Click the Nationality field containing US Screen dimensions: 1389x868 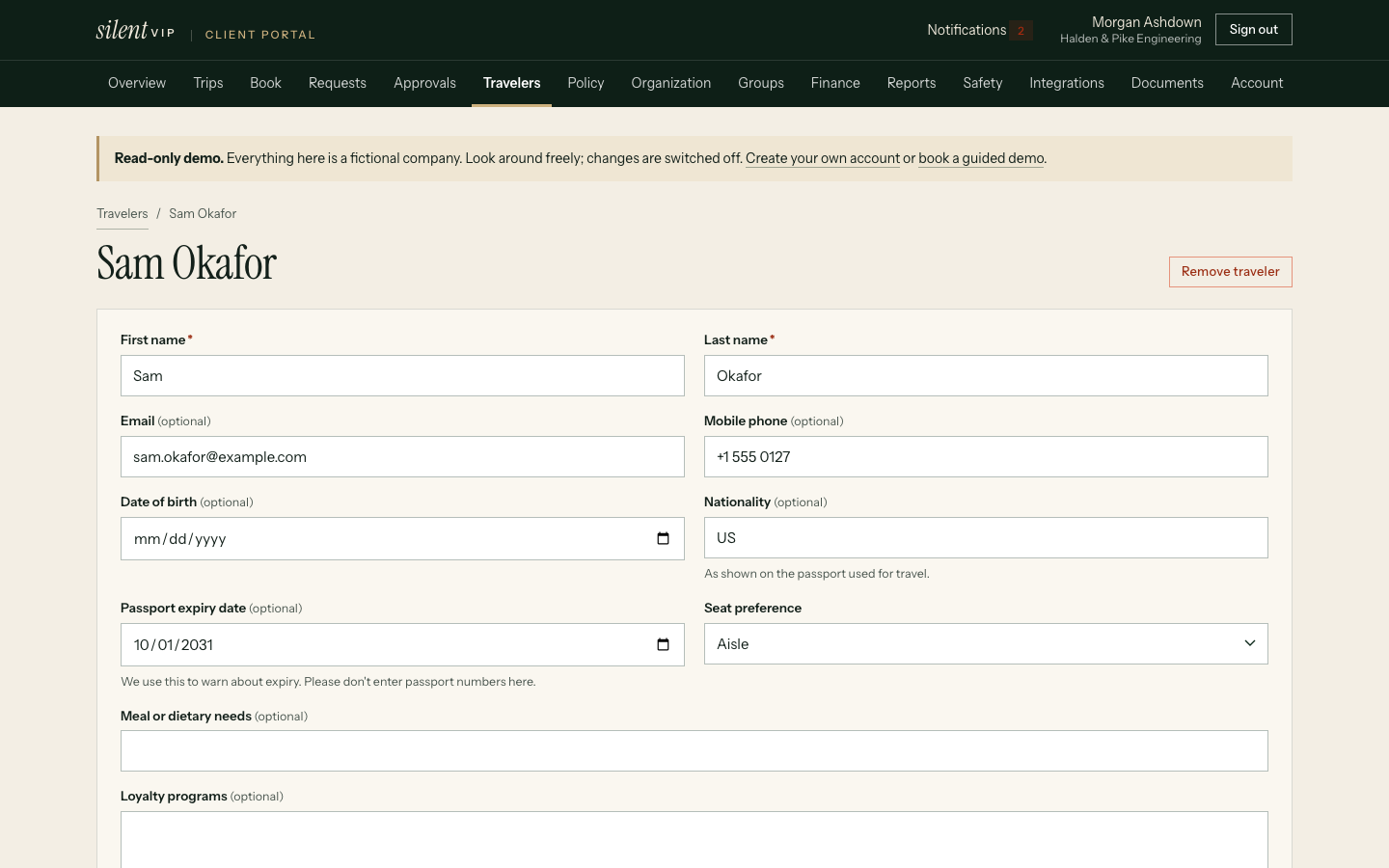(986, 538)
